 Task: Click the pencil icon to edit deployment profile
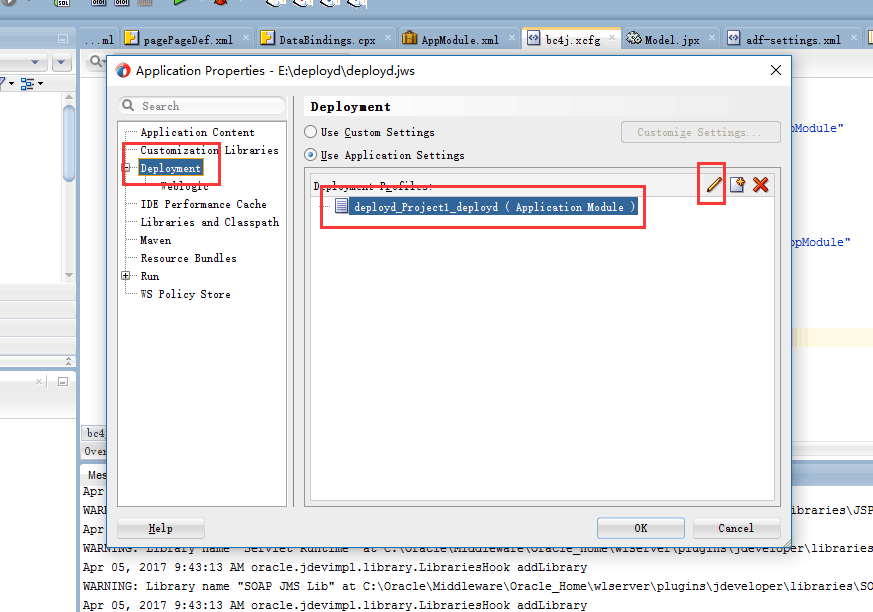point(713,185)
